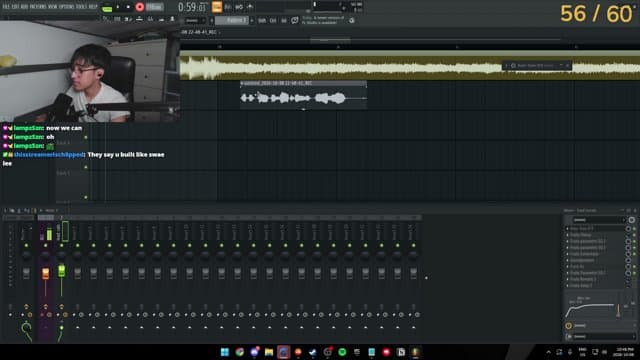The width and height of the screenshot is (640, 360).
Task: Click the round icon right of mixer preset dropdown
Action: 631,220
